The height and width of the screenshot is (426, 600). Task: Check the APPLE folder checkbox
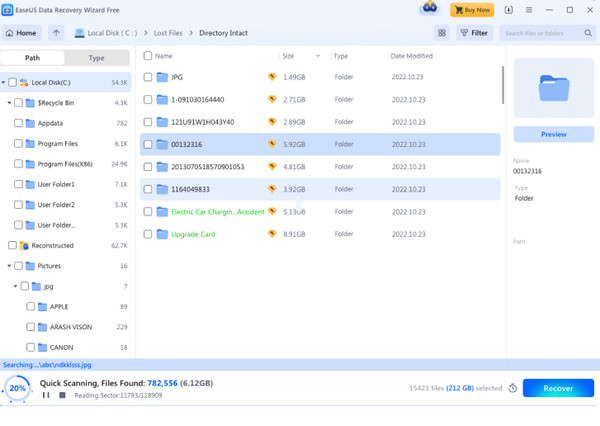tap(31, 307)
